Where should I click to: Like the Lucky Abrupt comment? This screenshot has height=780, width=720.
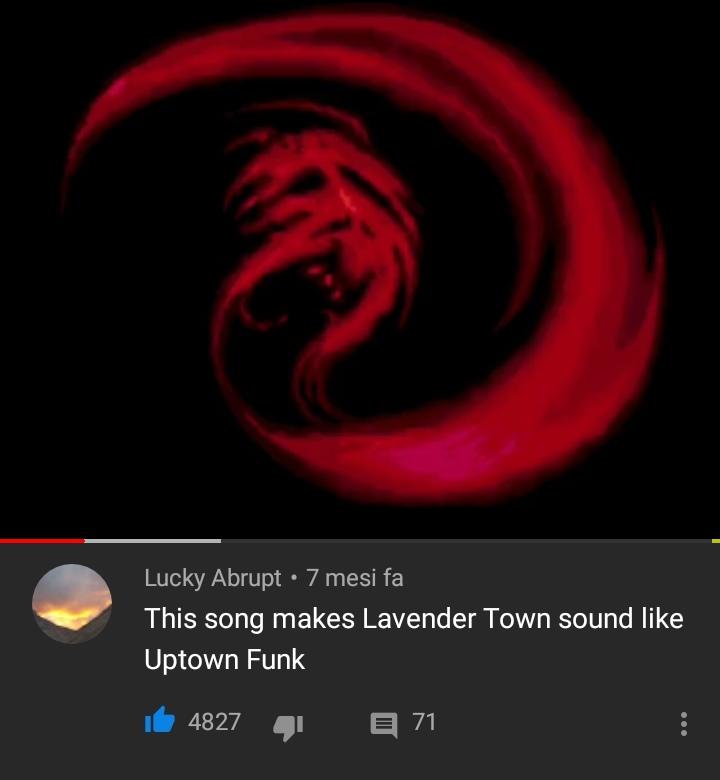160,720
